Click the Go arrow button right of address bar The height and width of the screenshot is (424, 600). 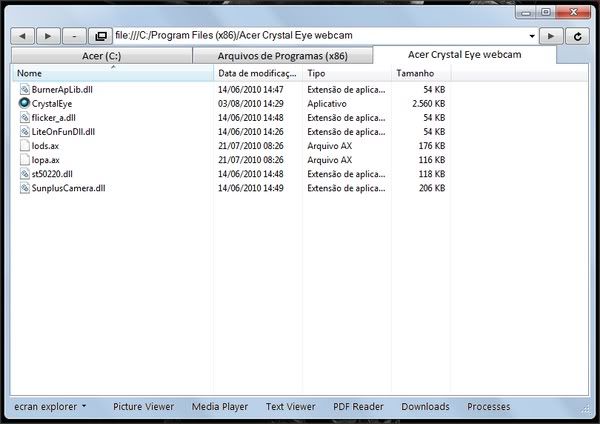(551, 36)
